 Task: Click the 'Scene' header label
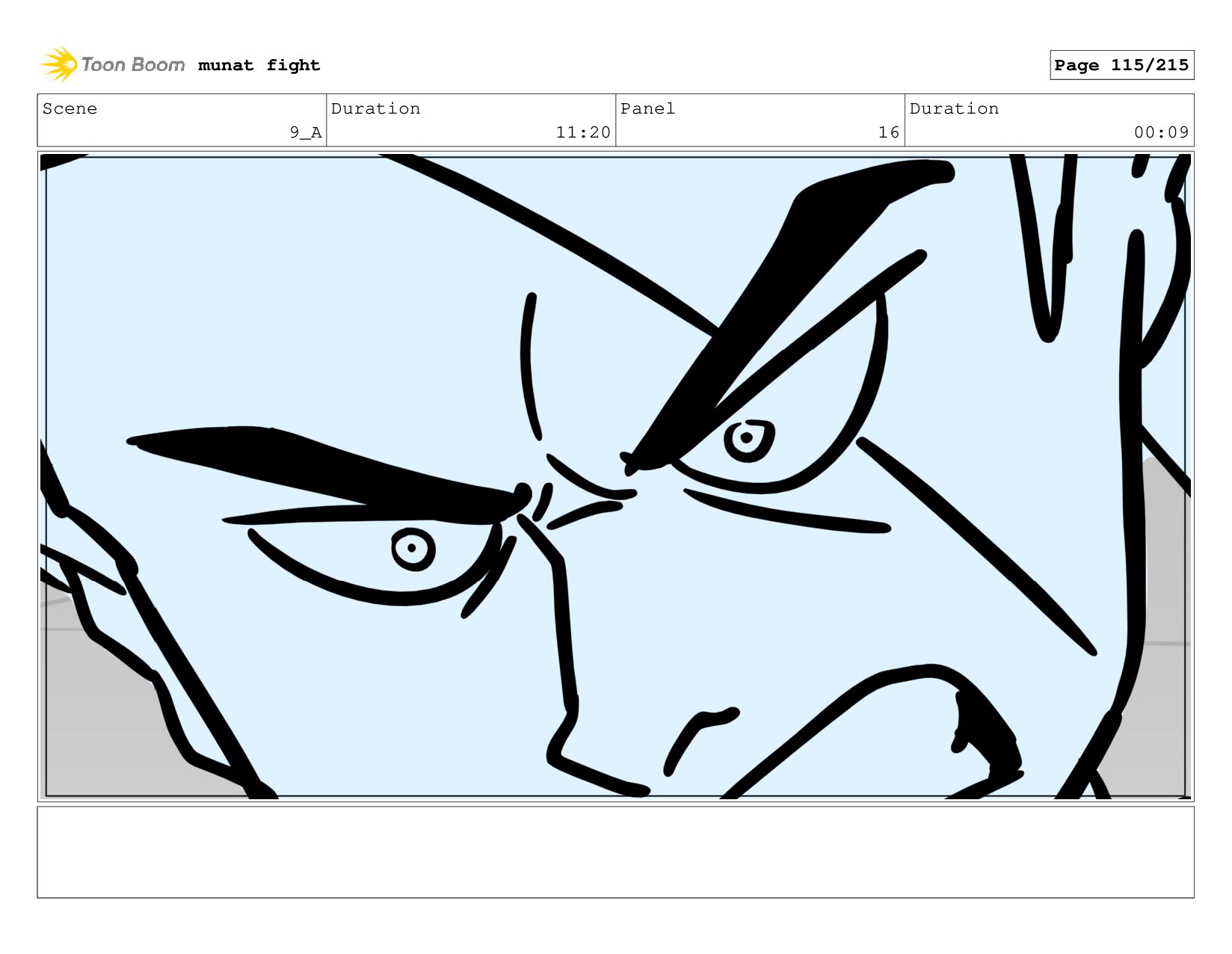pyautogui.click(x=70, y=108)
